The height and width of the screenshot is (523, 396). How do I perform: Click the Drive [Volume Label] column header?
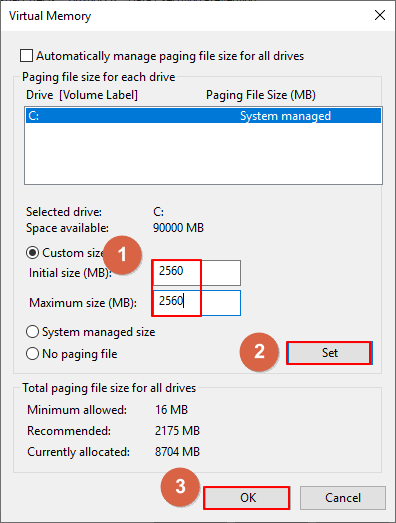(x=82, y=95)
